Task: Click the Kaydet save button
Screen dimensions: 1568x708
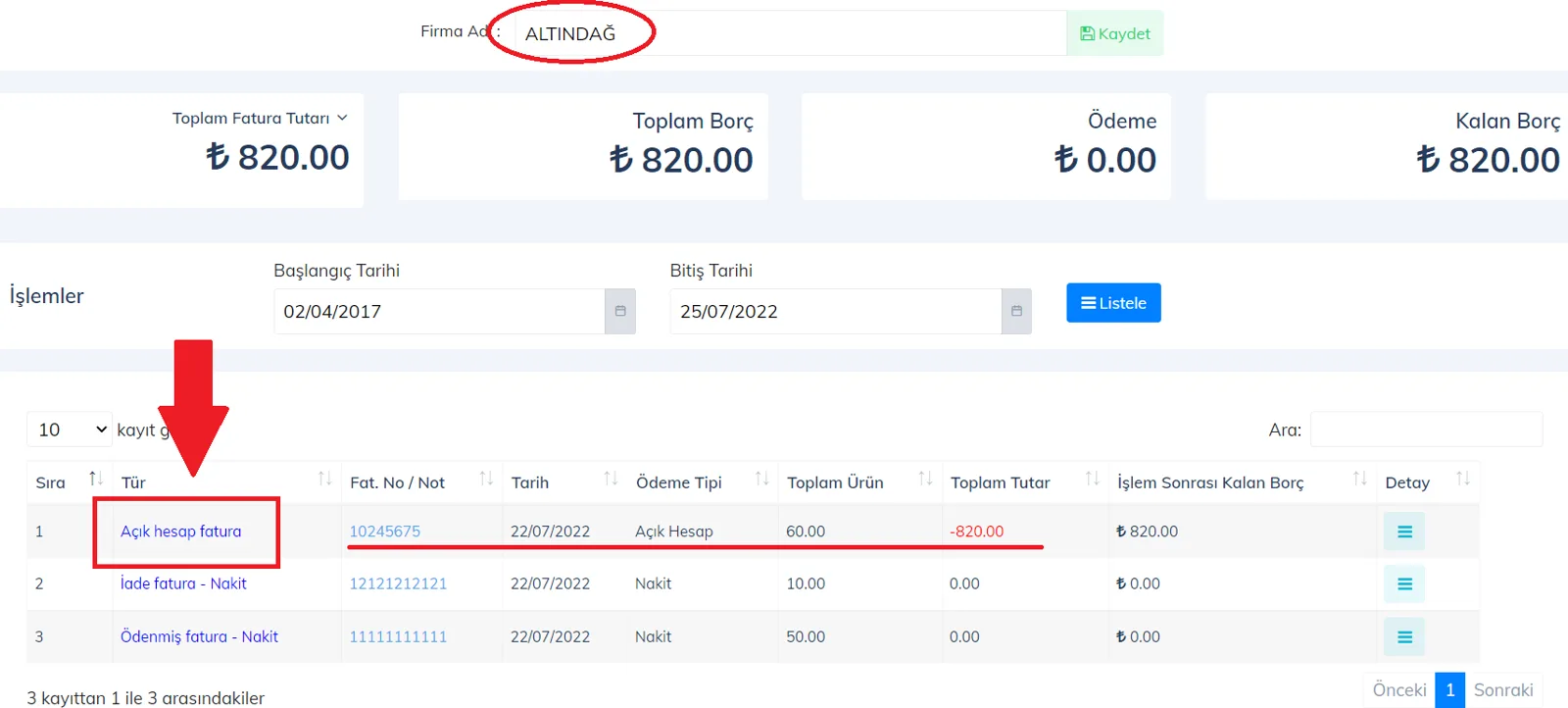Action: tap(1114, 33)
